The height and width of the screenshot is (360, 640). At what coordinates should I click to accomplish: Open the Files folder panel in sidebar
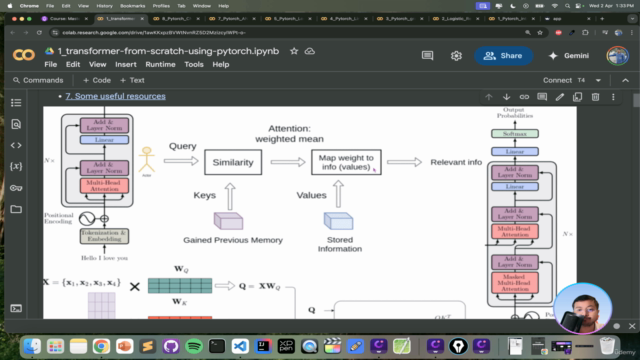point(16,209)
